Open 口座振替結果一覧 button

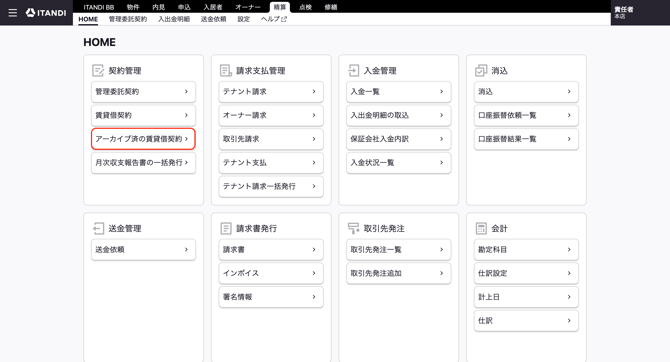[x=526, y=139]
